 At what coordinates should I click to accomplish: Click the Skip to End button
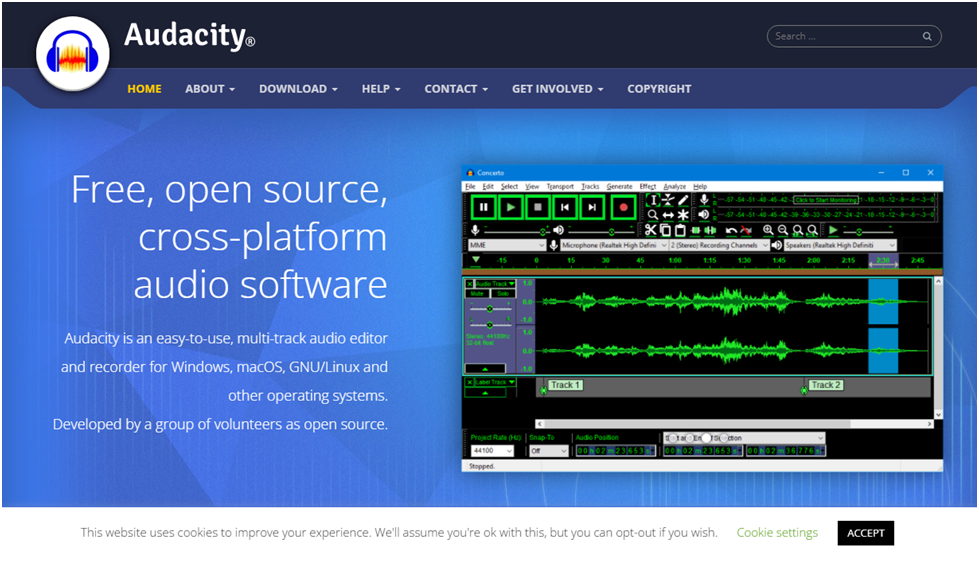pyautogui.click(x=592, y=207)
